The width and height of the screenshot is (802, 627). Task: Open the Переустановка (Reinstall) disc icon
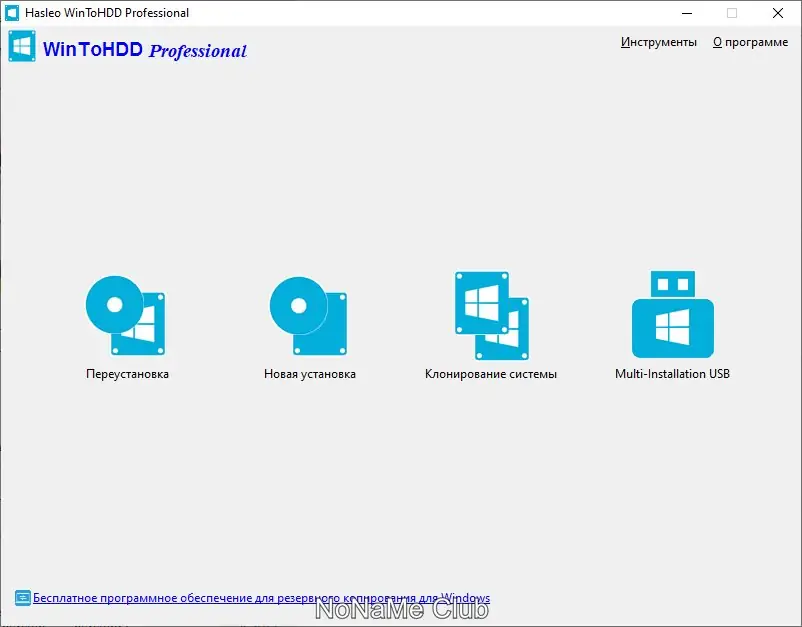coord(125,316)
